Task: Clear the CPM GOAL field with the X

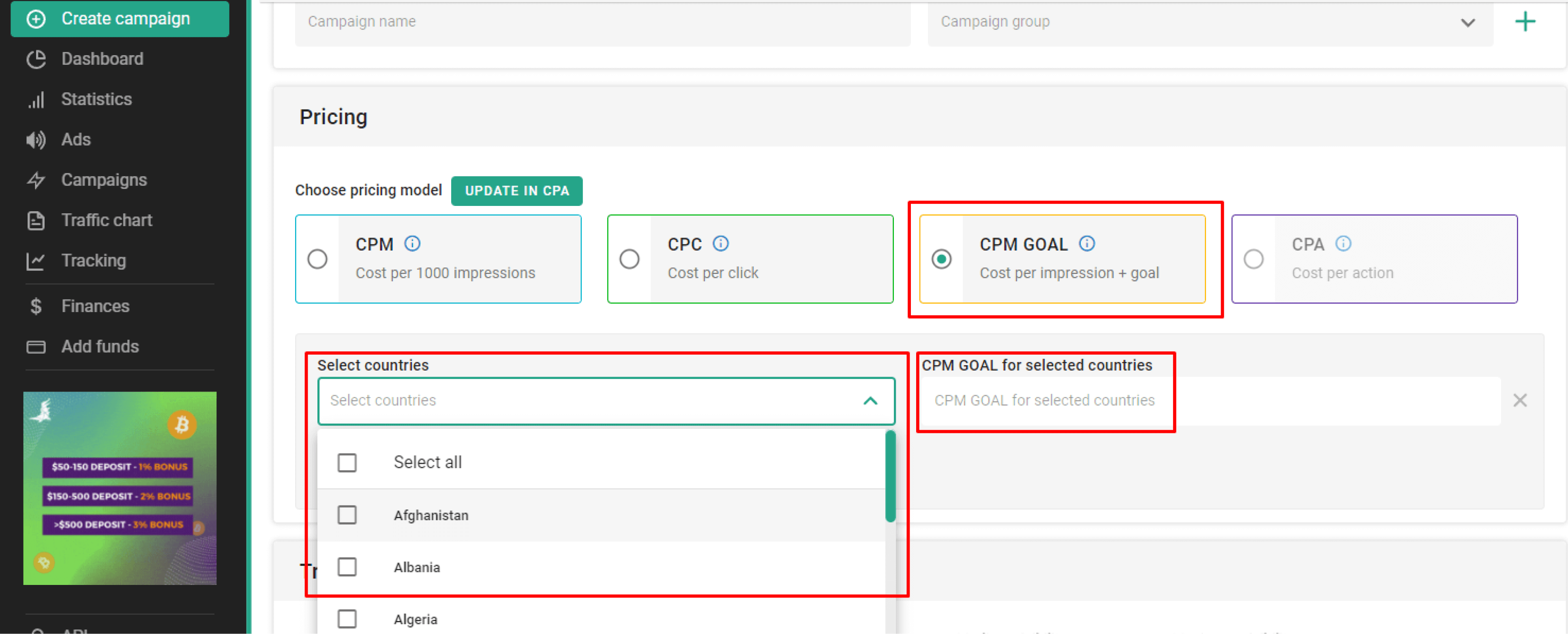Action: click(x=1520, y=401)
